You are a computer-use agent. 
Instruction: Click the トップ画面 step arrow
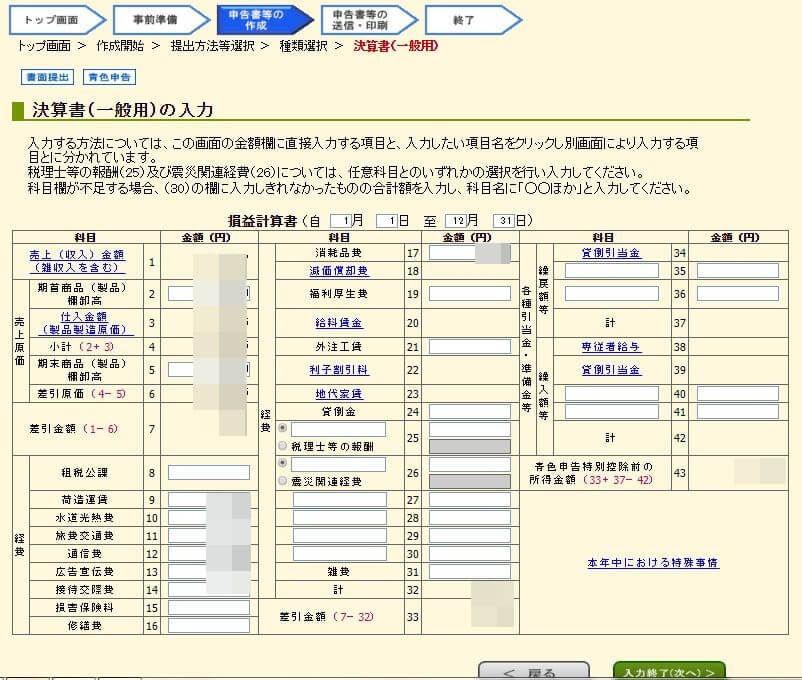point(57,20)
